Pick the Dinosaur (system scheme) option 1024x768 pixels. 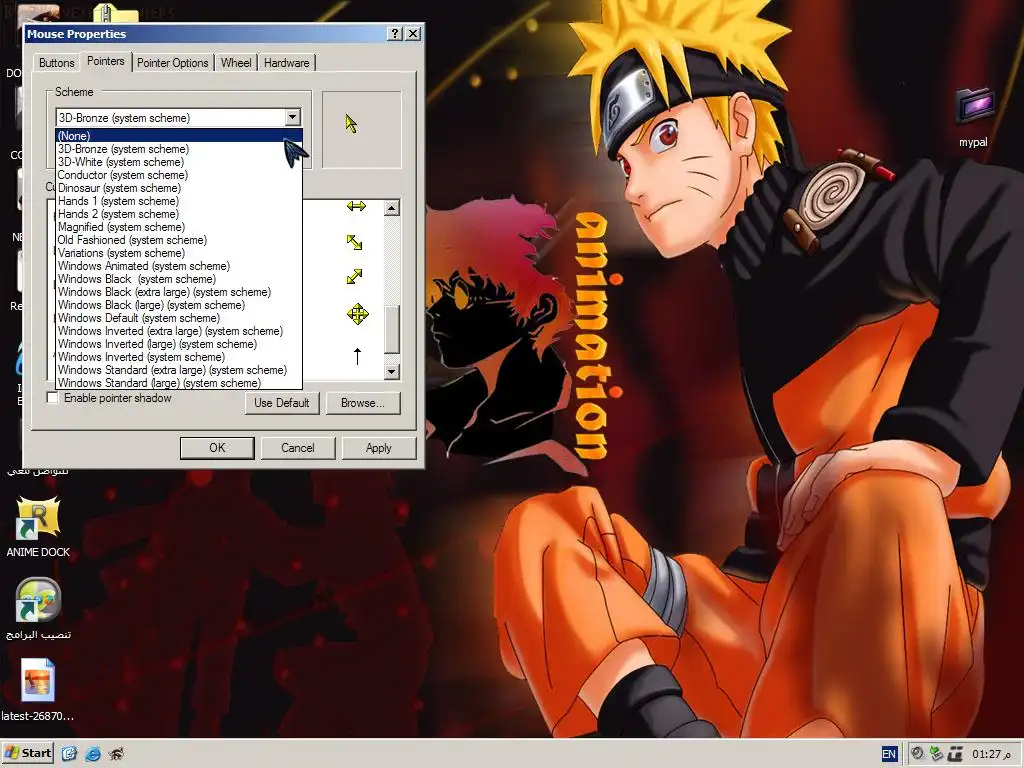tap(179, 188)
